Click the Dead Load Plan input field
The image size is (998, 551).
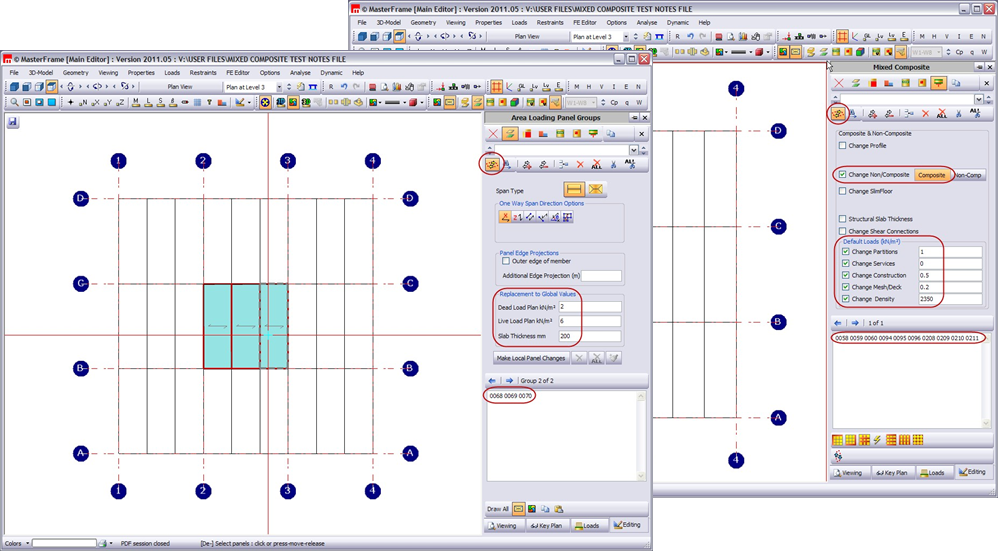pyautogui.click(x=589, y=307)
